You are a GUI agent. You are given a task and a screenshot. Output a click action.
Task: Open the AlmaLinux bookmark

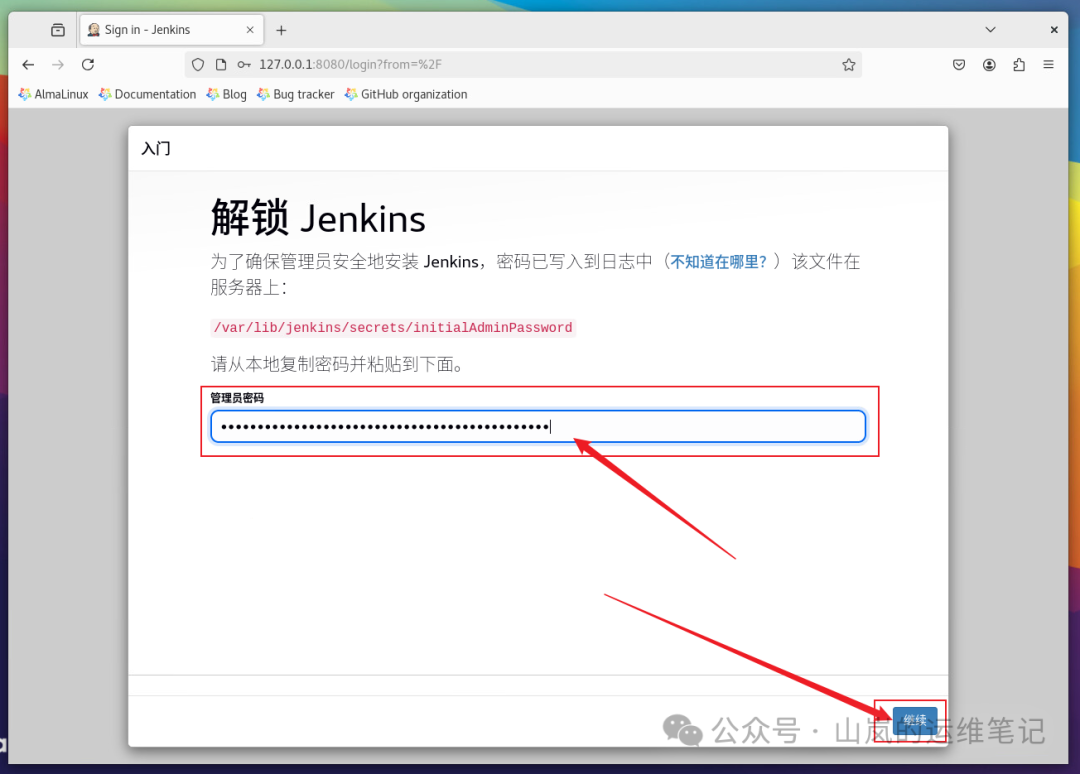[x=52, y=93]
